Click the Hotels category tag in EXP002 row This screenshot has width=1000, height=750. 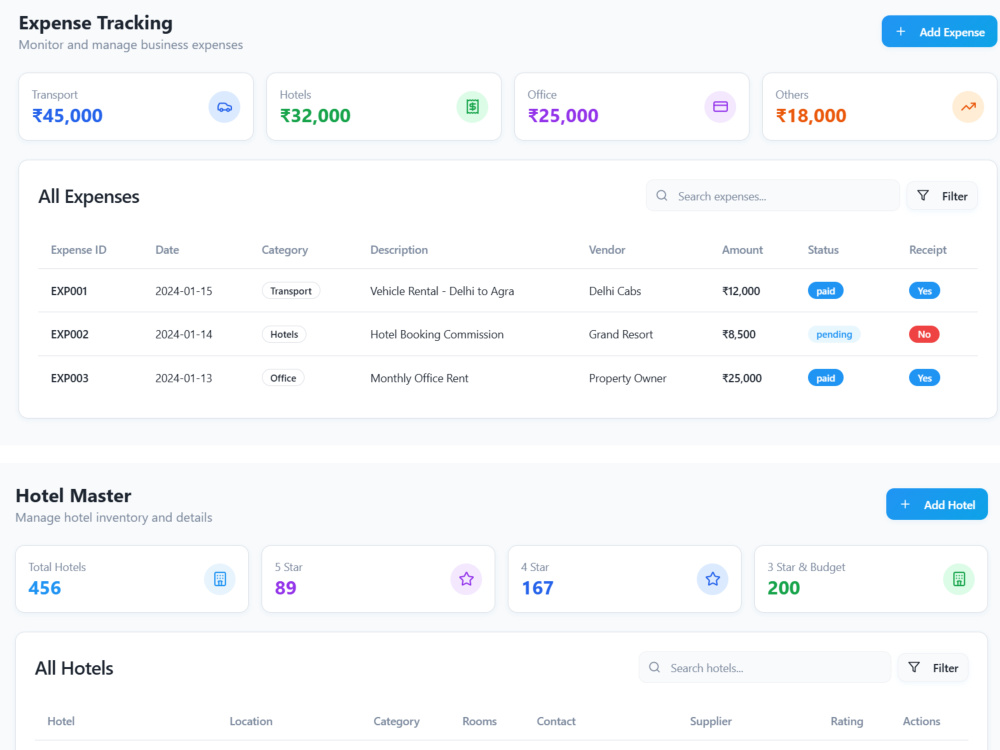click(x=284, y=334)
